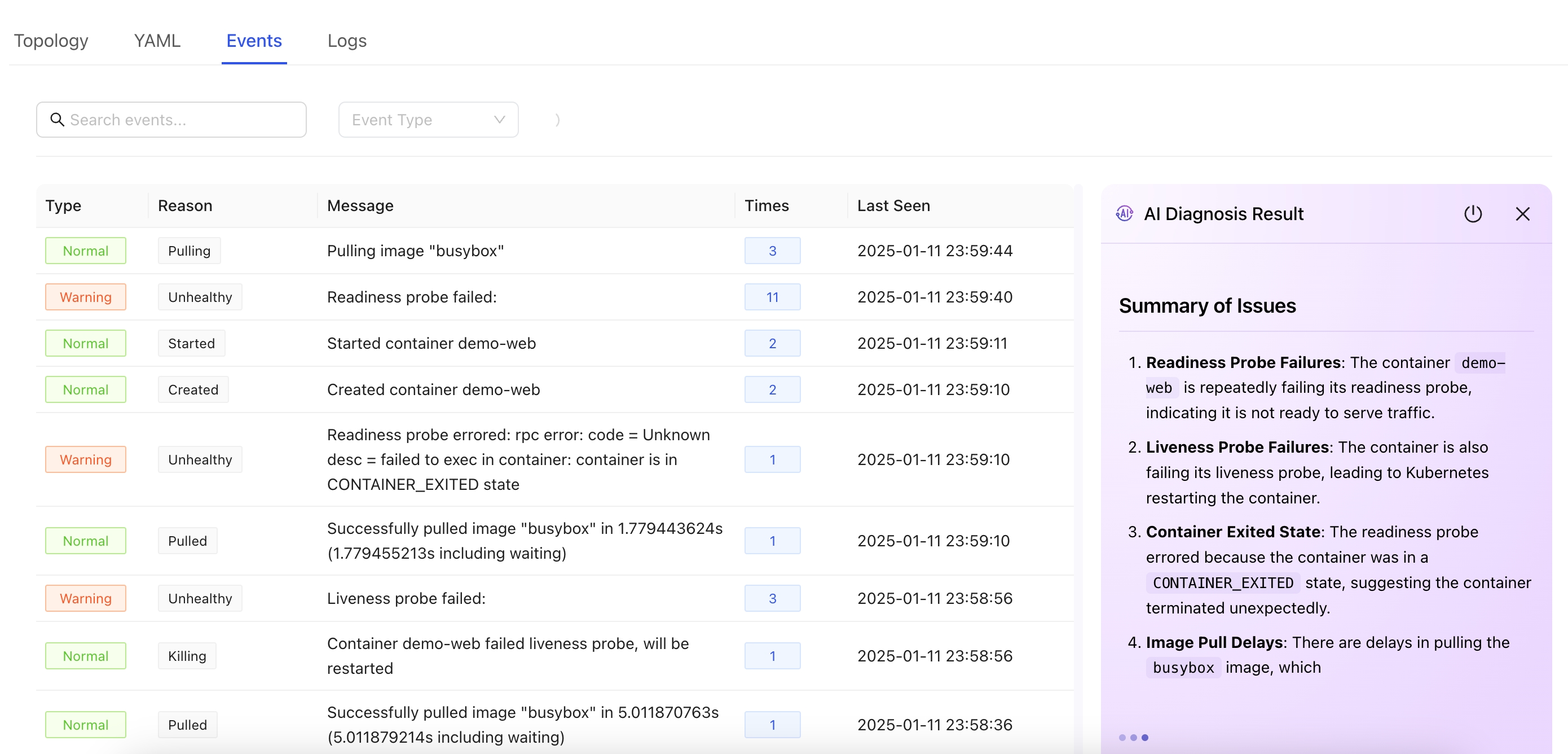The width and height of the screenshot is (1568, 754).
Task: Click the loading dots indicator in diagnosis panel
Action: coord(1133,737)
